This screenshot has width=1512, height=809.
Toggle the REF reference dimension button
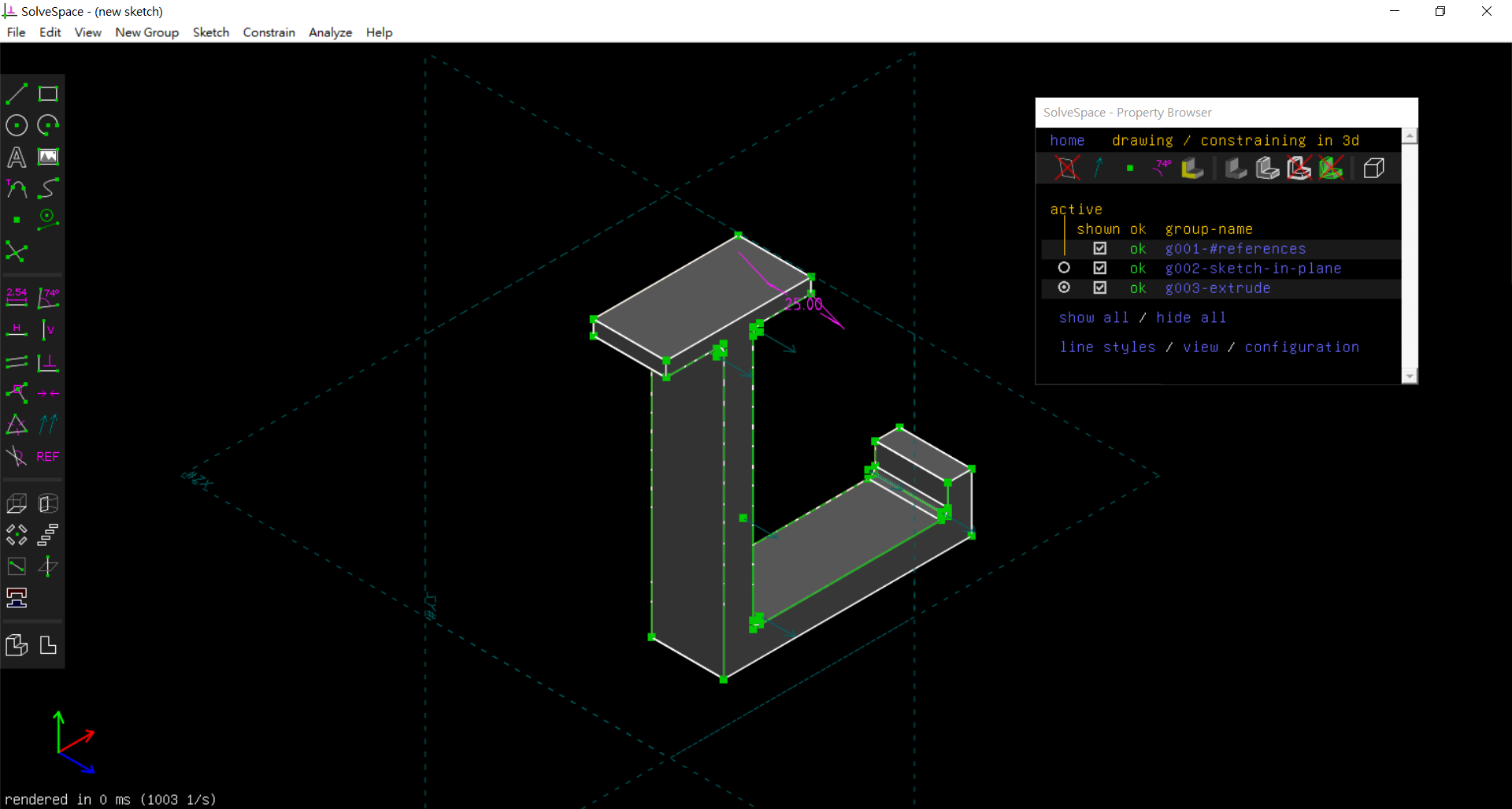point(48,456)
